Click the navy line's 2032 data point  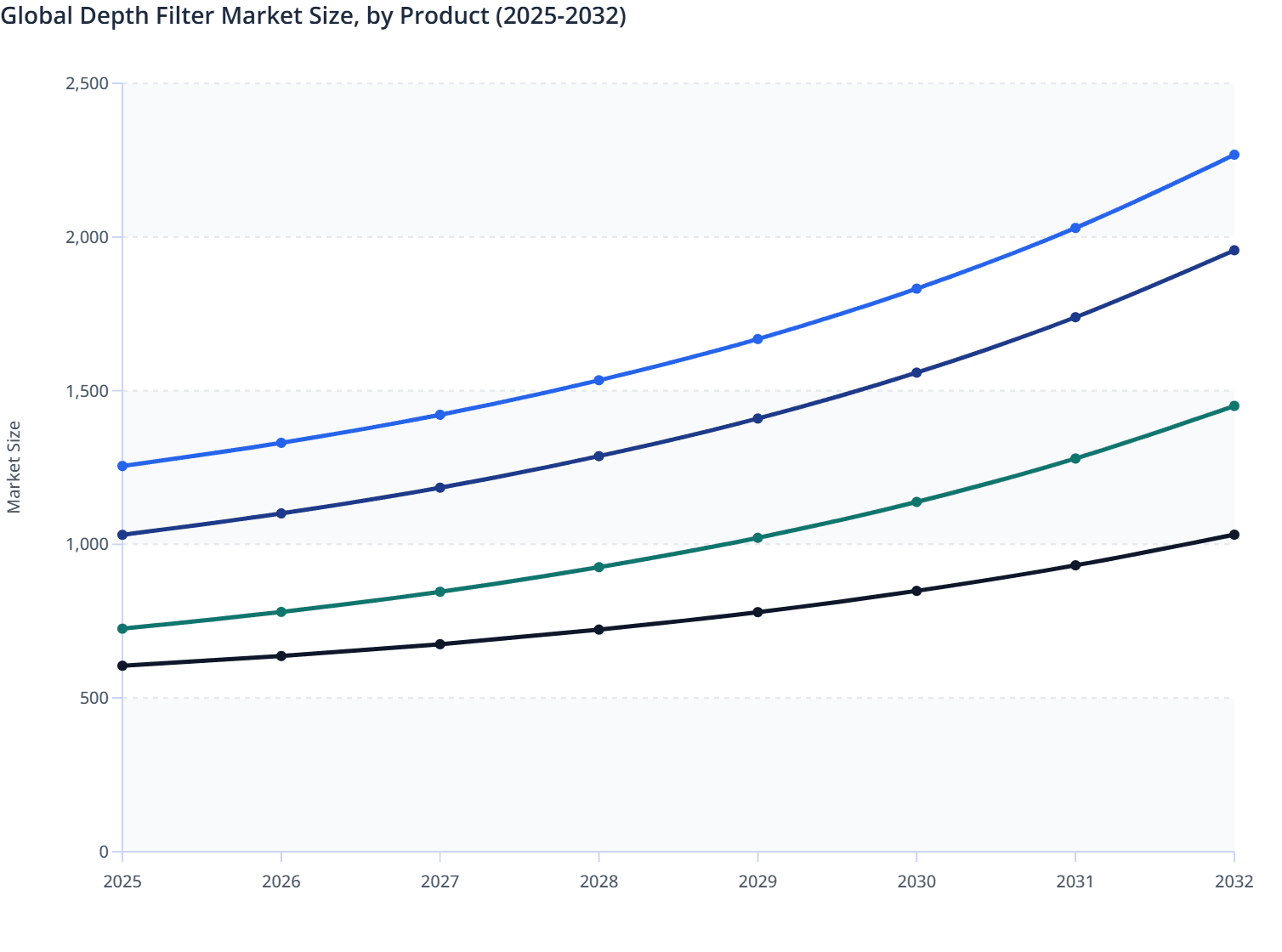[x=1234, y=251]
